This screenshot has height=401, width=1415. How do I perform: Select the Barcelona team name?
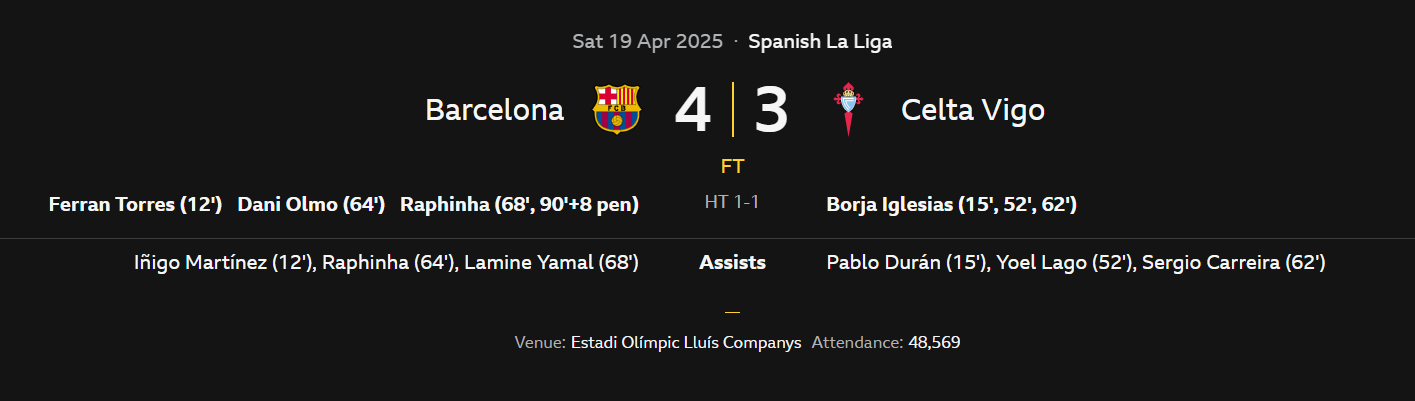coord(494,110)
